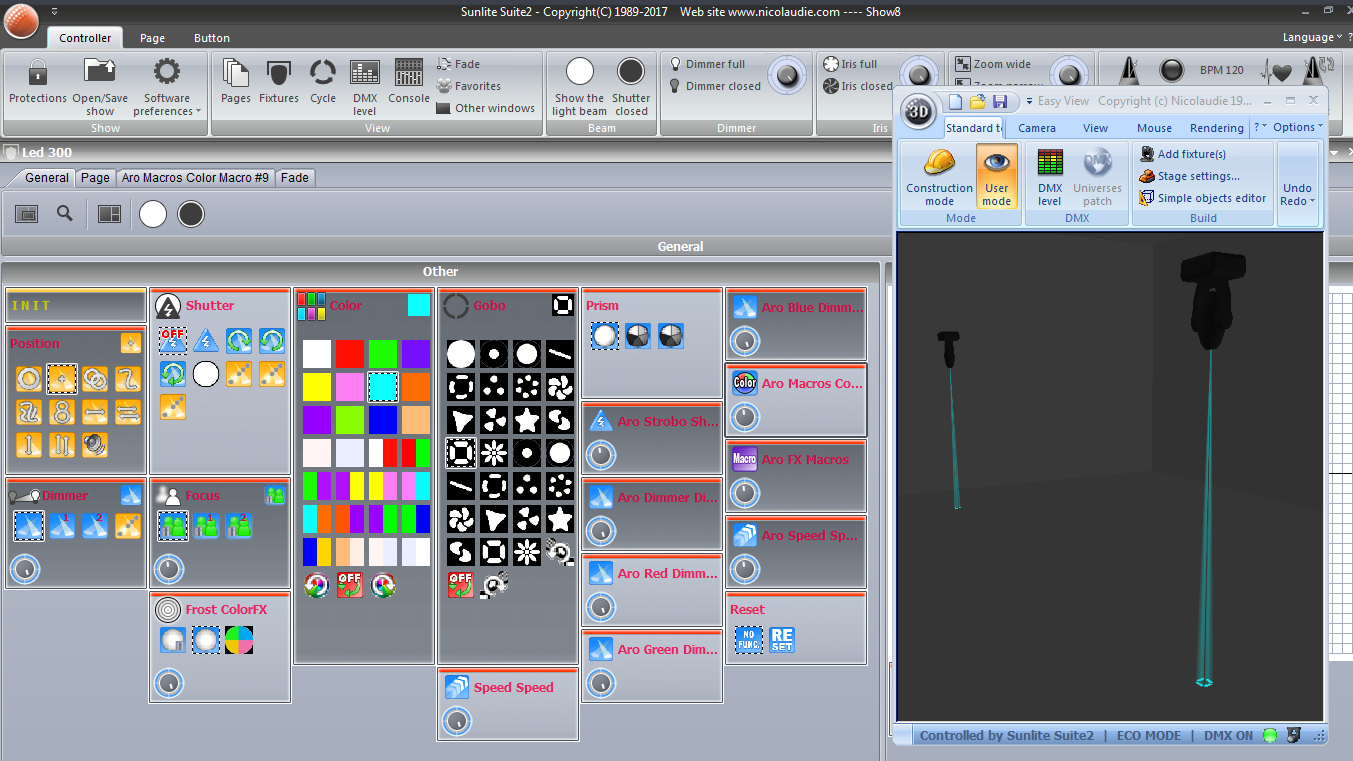Switch to the Page ribbon tab

pos(152,38)
